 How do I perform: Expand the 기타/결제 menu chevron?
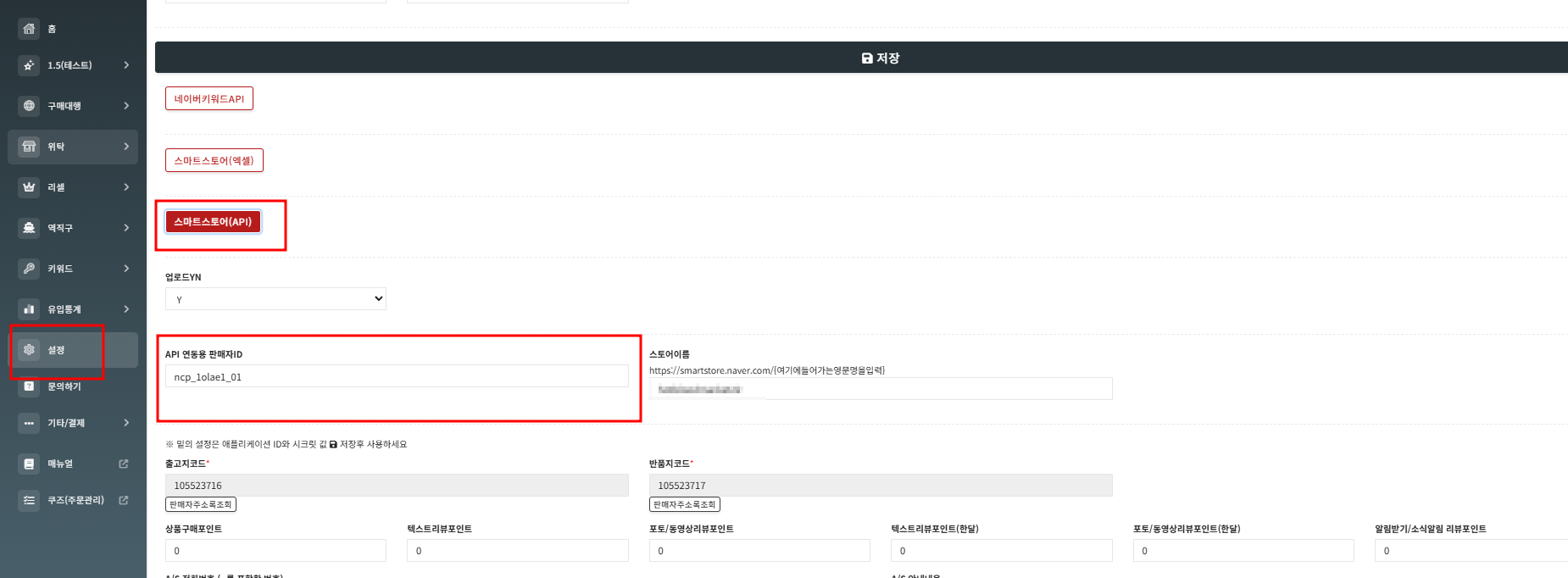pos(126,423)
